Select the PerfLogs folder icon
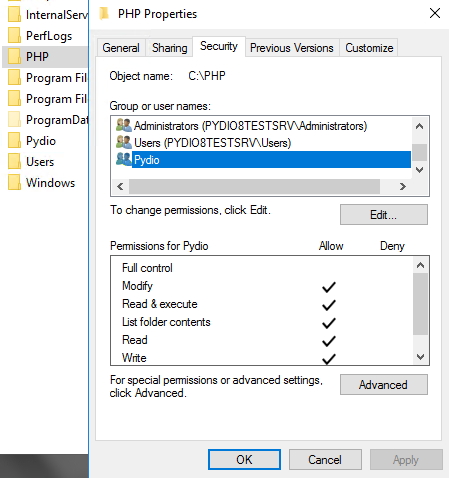Viewport: 449px width, 478px height. 14,36
